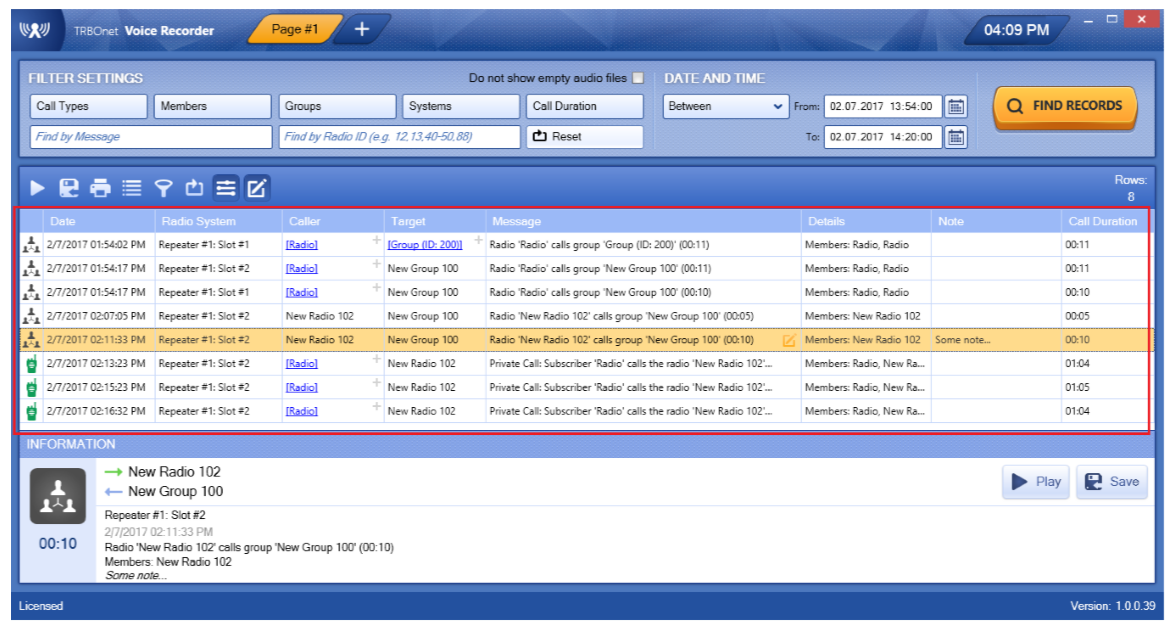Open the '[Group (ID: 200)]' target link
1176x629 pixels.
coord(424,244)
